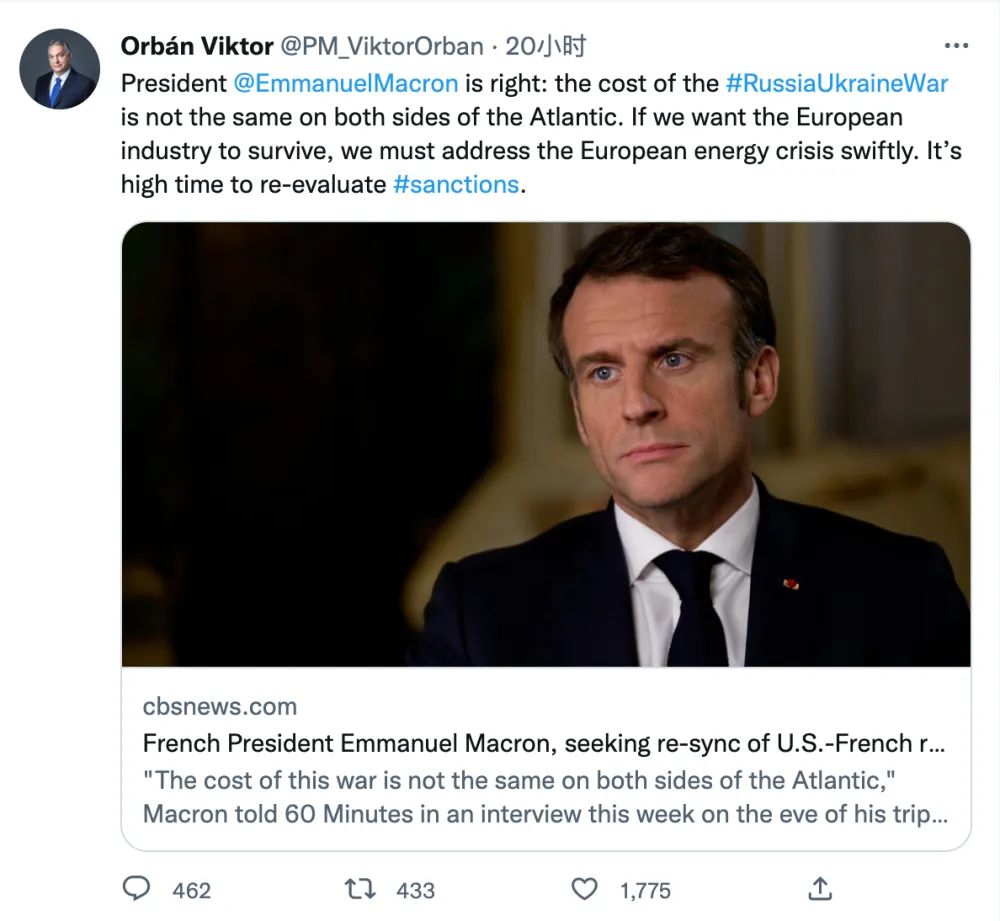Click the share upload icon
This screenshot has height=921, width=1000.
click(x=820, y=888)
